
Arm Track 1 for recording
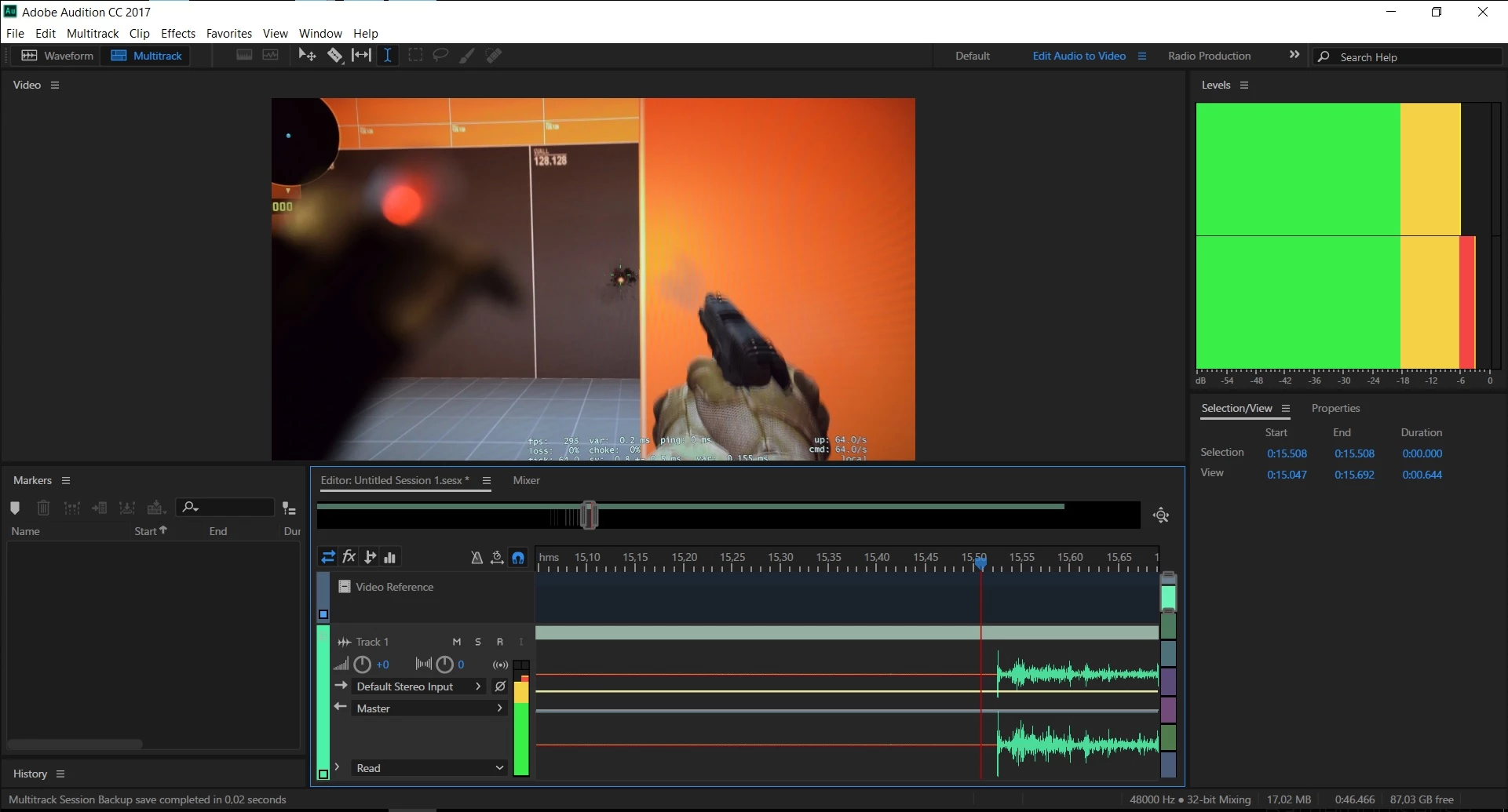500,642
